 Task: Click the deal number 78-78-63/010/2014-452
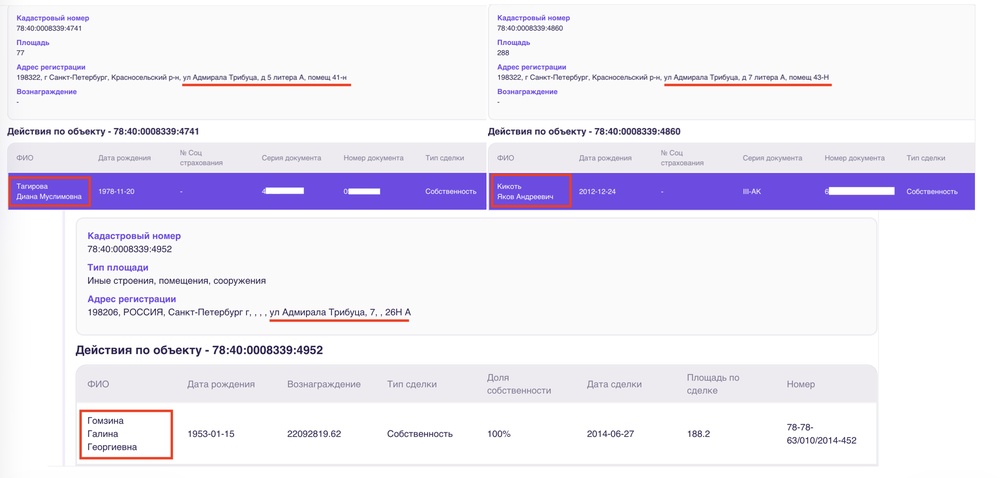pyautogui.click(x=821, y=434)
